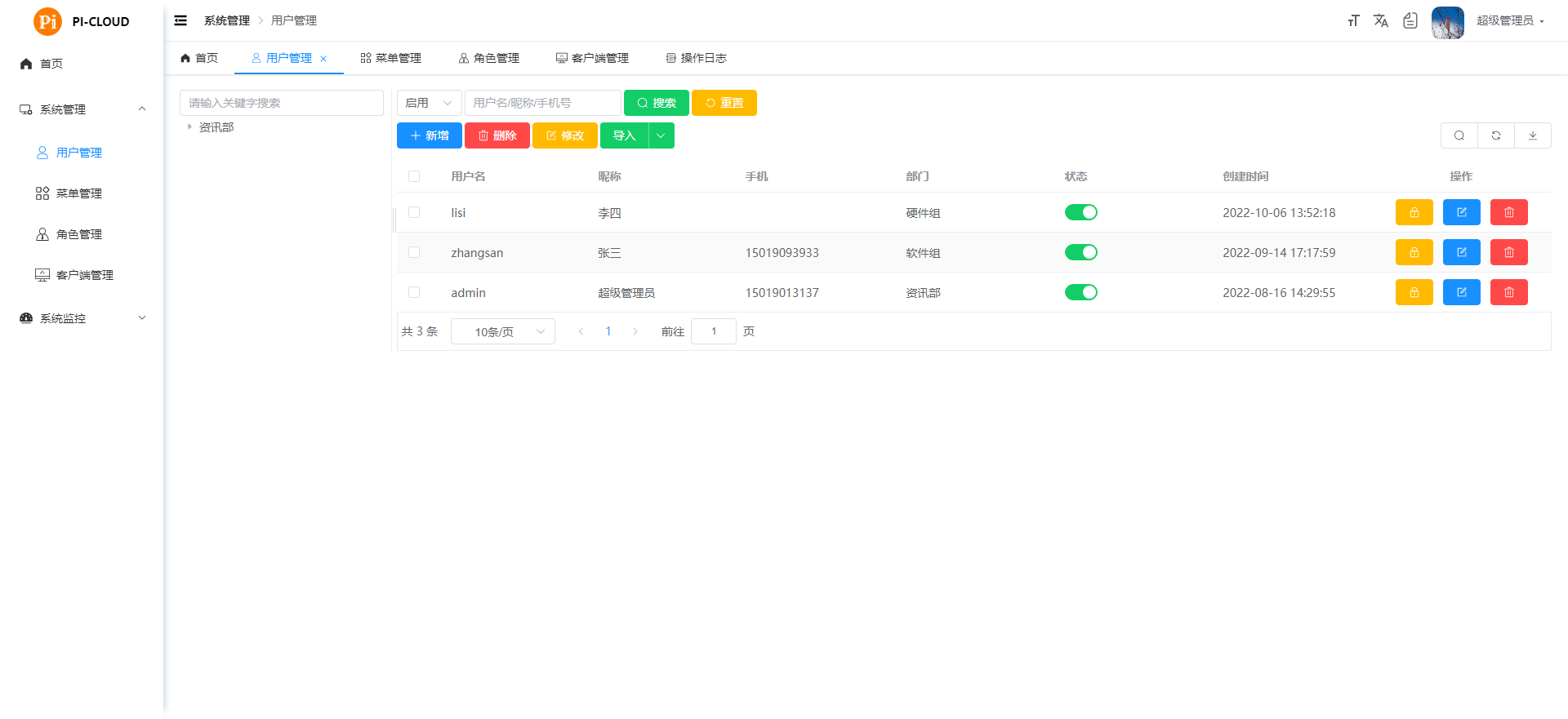Click red trash icon for admin

coord(1509,292)
